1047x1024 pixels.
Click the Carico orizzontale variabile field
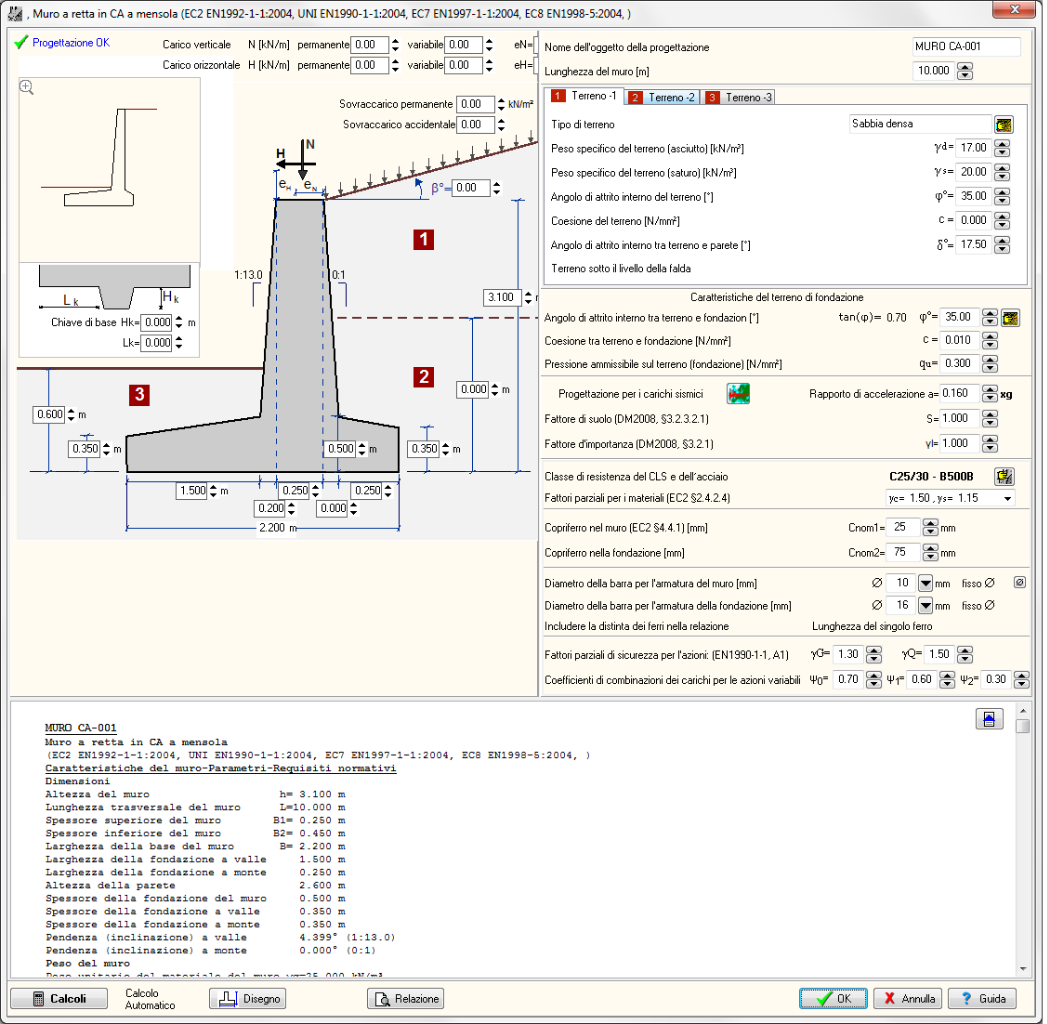point(463,65)
